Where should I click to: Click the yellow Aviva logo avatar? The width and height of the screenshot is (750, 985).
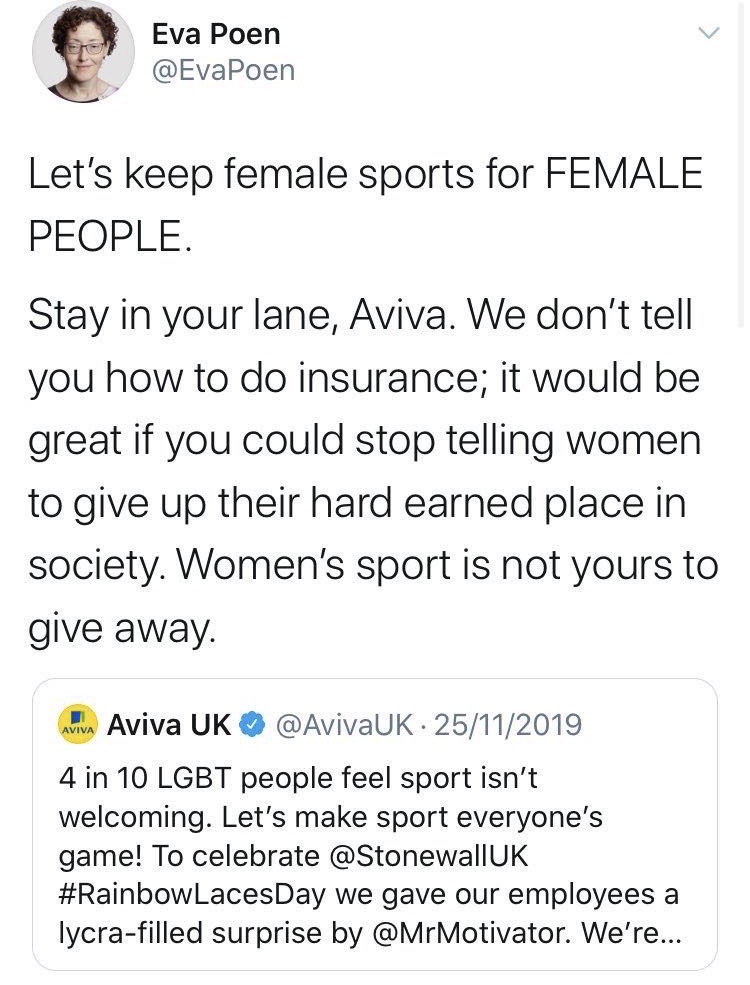coord(78,725)
